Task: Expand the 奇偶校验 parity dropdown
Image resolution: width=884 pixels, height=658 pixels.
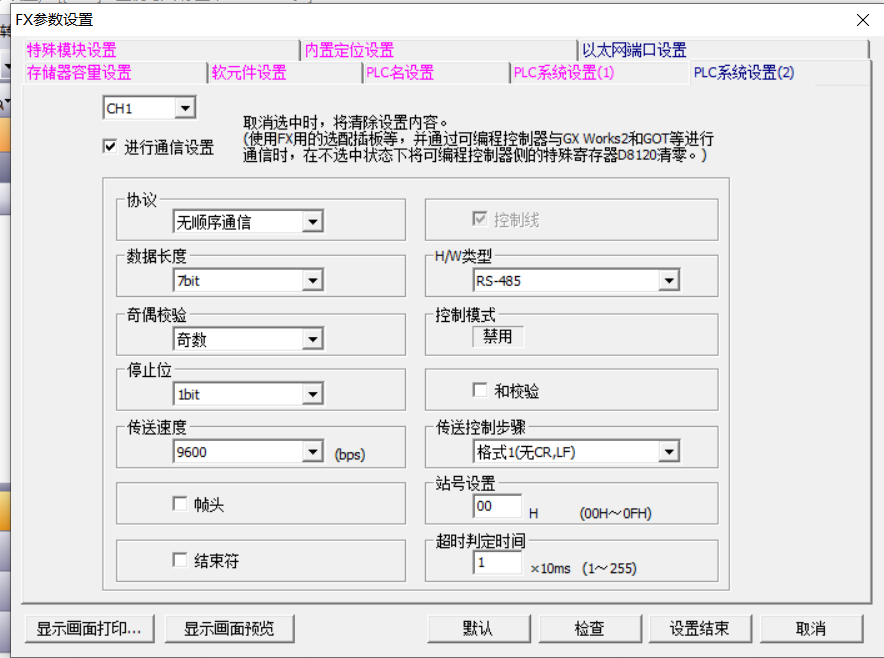Action: click(x=312, y=340)
